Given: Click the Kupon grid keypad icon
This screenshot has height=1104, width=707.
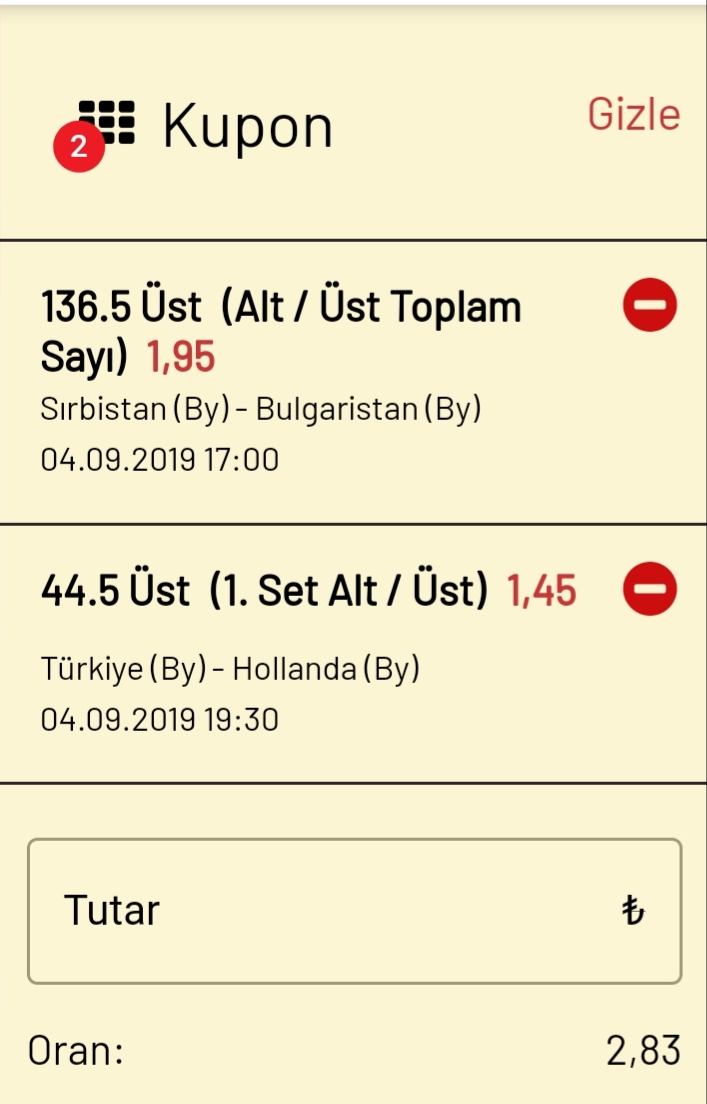Looking at the screenshot, I should [x=106, y=122].
